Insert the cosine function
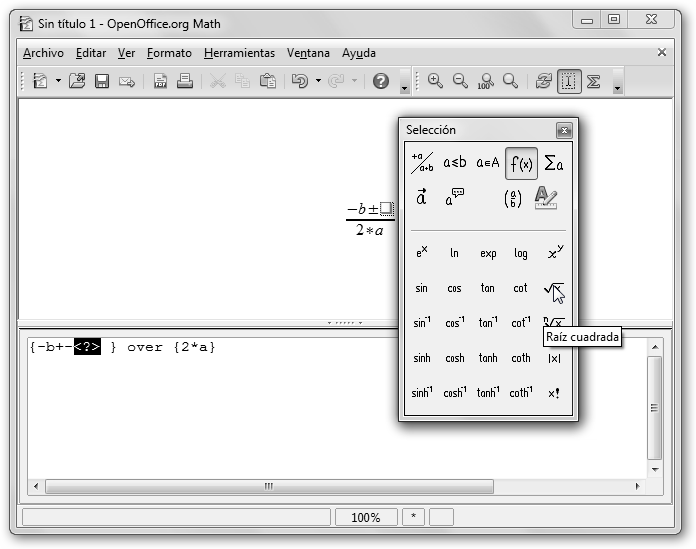 [454, 289]
